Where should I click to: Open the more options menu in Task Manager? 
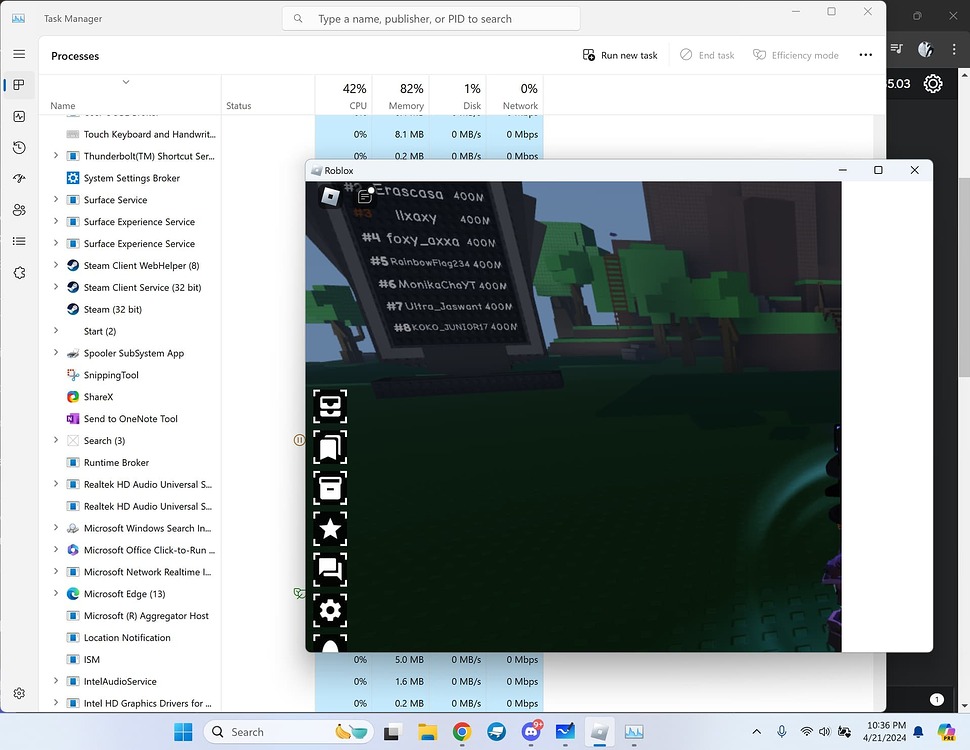point(865,55)
